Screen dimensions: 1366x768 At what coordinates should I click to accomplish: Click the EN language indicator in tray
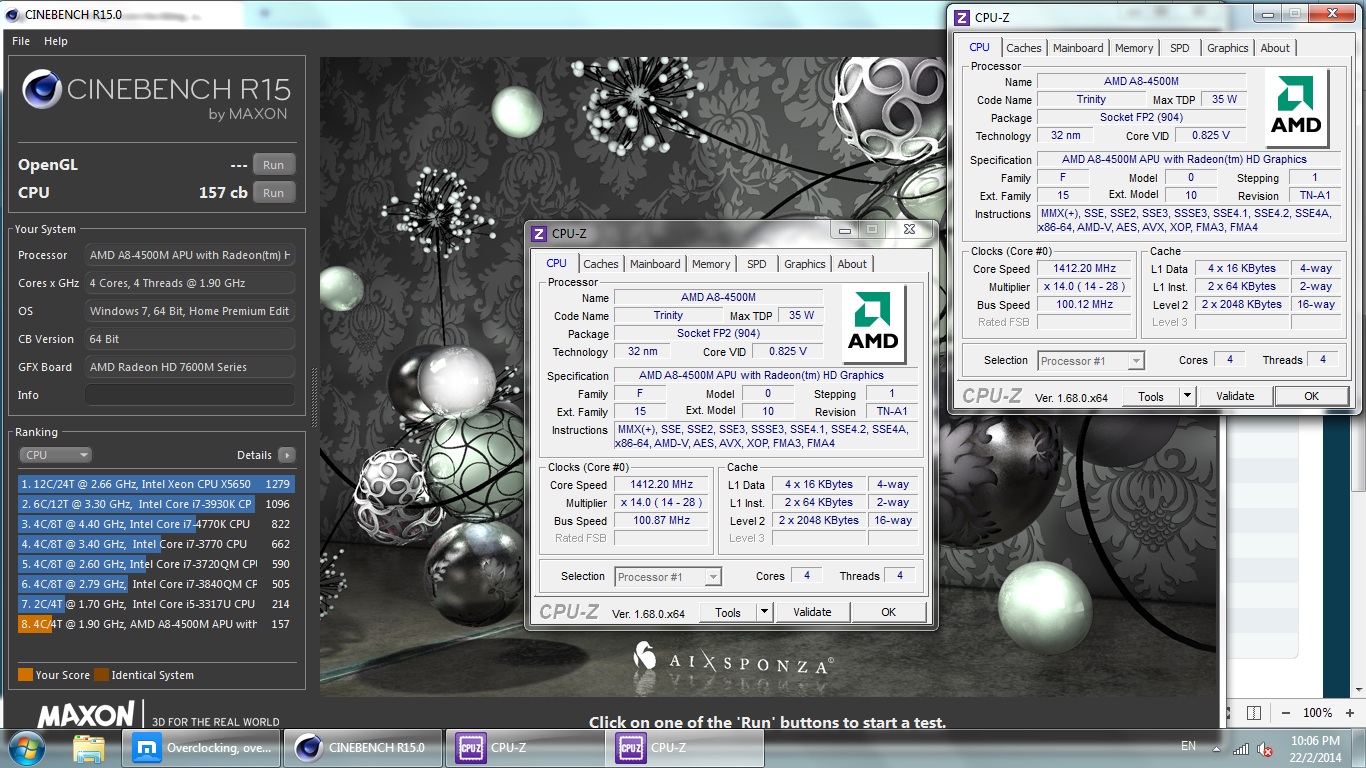pyautogui.click(x=1188, y=746)
